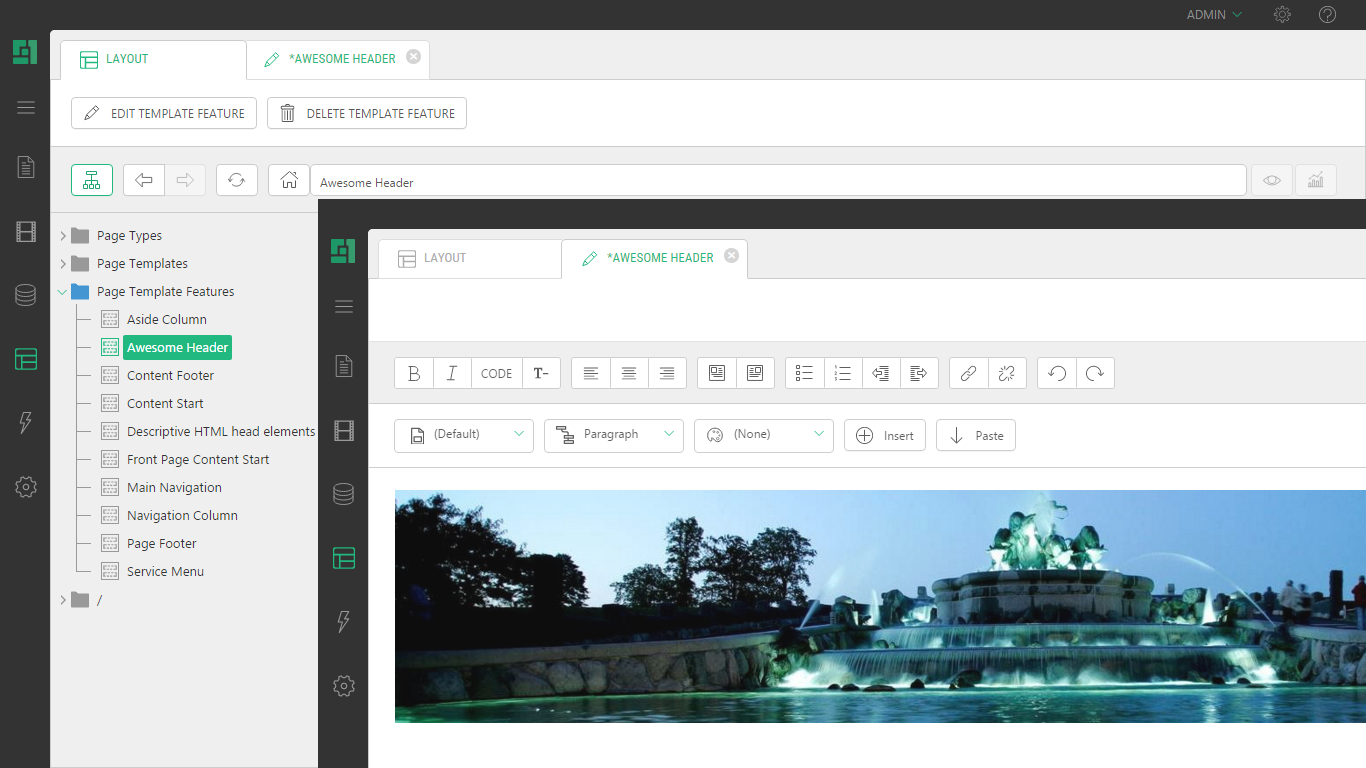The height and width of the screenshot is (768, 1366).
Task: Redo edit in the editor
Action: tap(1095, 373)
